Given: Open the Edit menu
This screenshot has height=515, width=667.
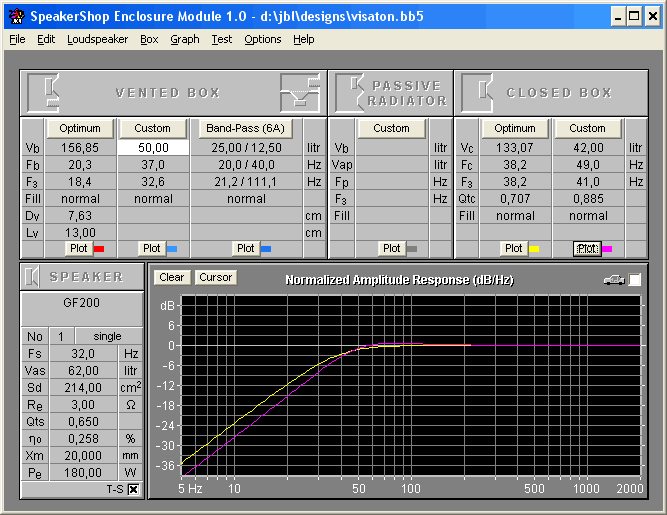Looking at the screenshot, I should [x=46, y=39].
